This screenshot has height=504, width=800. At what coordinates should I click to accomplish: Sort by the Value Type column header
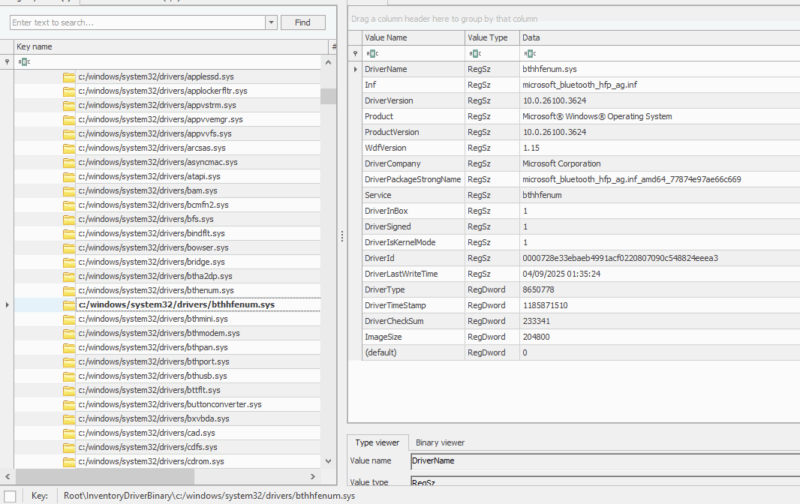click(490, 37)
